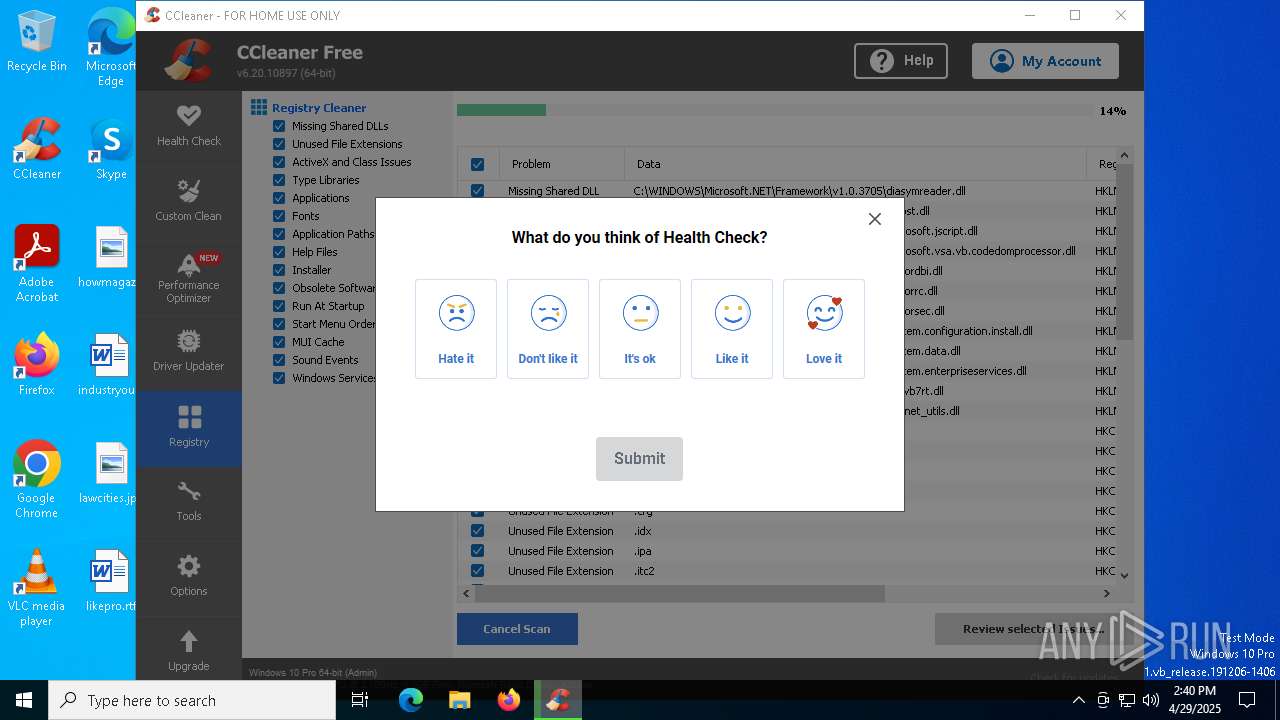Open File Explorer from taskbar
This screenshot has height=720, width=1280.
click(x=459, y=700)
